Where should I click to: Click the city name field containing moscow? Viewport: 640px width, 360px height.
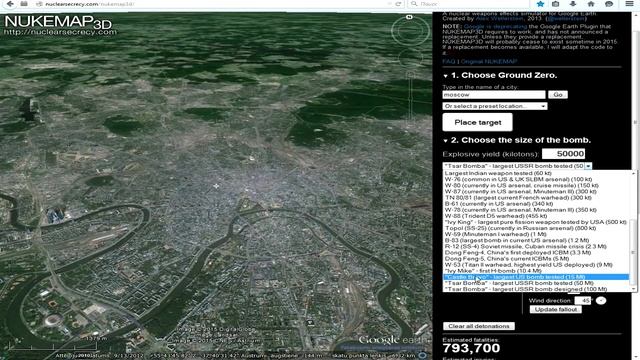pos(494,95)
